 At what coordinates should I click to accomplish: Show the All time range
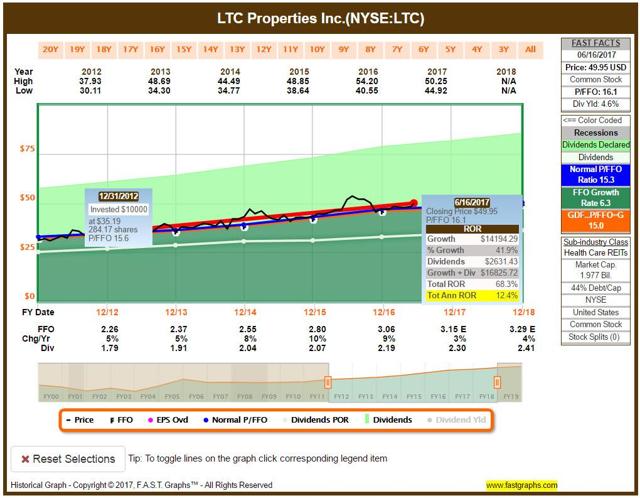[x=531, y=50]
